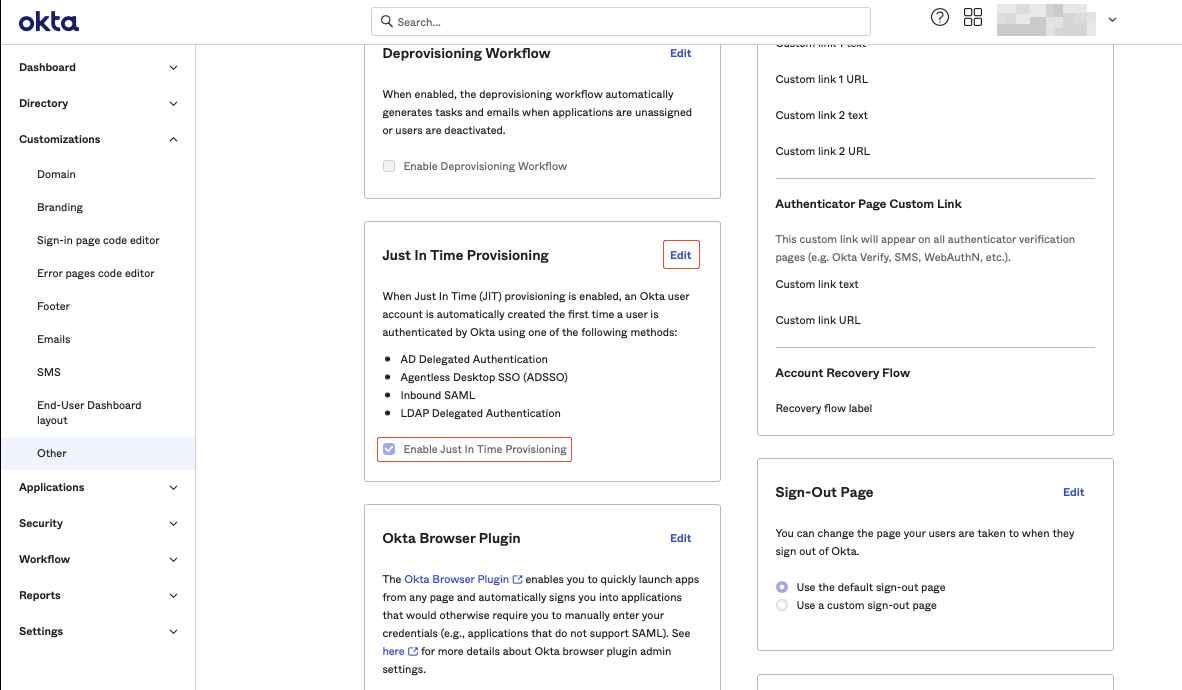Expand the Security sidebar section
The image size is (1182, 690).
tap(173, 524)
